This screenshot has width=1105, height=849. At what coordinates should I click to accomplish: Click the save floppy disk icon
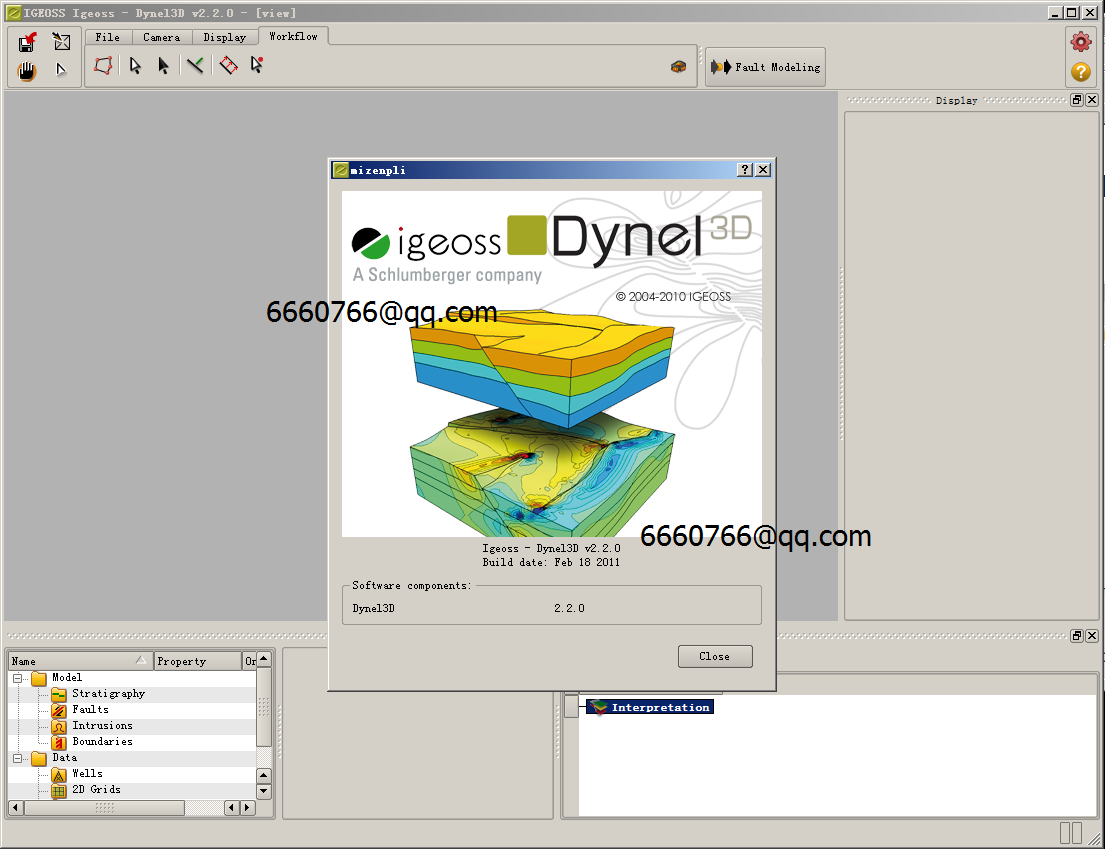click(x=27, y=42)
